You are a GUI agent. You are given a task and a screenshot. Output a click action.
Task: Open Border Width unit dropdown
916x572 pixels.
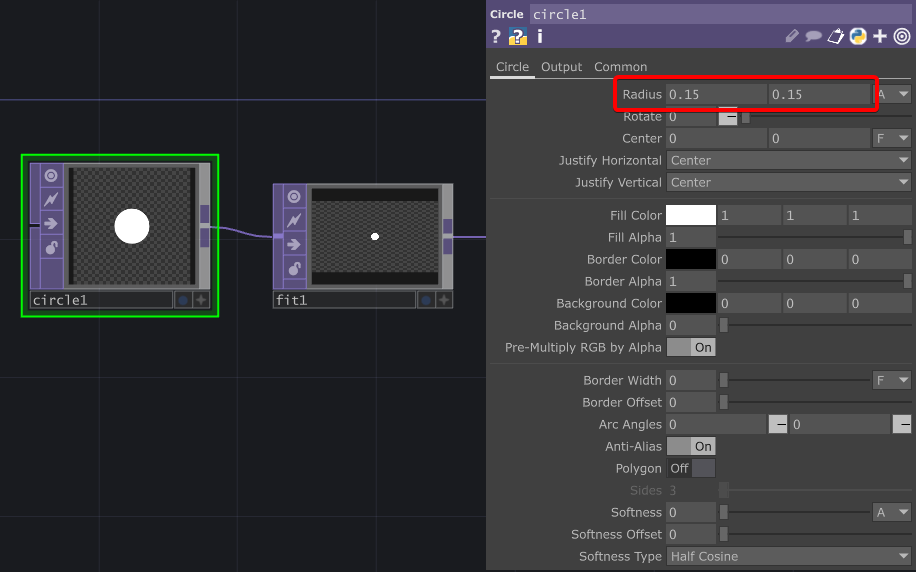[892, 380]
